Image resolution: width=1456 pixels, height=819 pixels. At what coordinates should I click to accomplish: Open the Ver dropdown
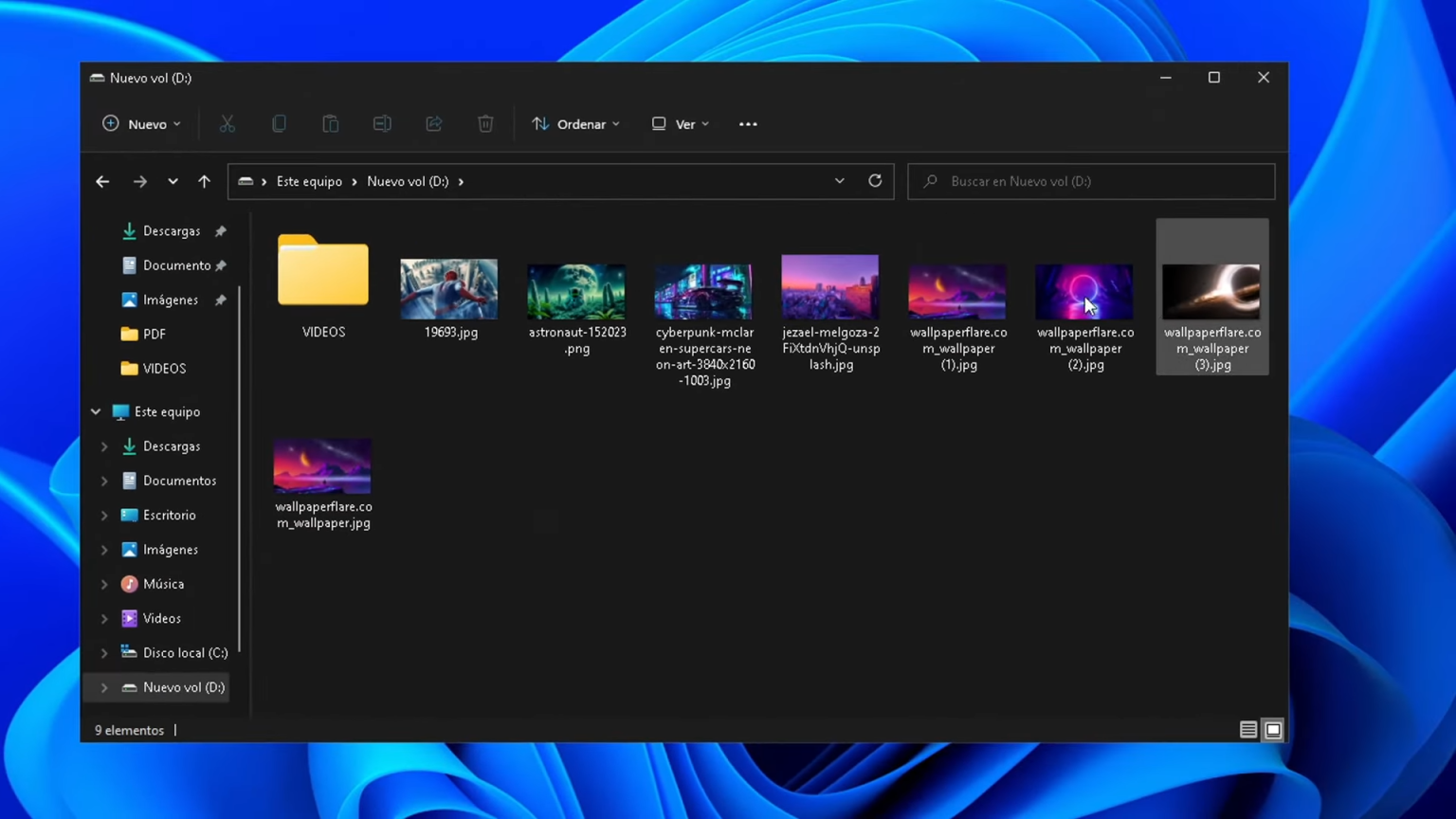pyautogui.click(x=679, y=124)
